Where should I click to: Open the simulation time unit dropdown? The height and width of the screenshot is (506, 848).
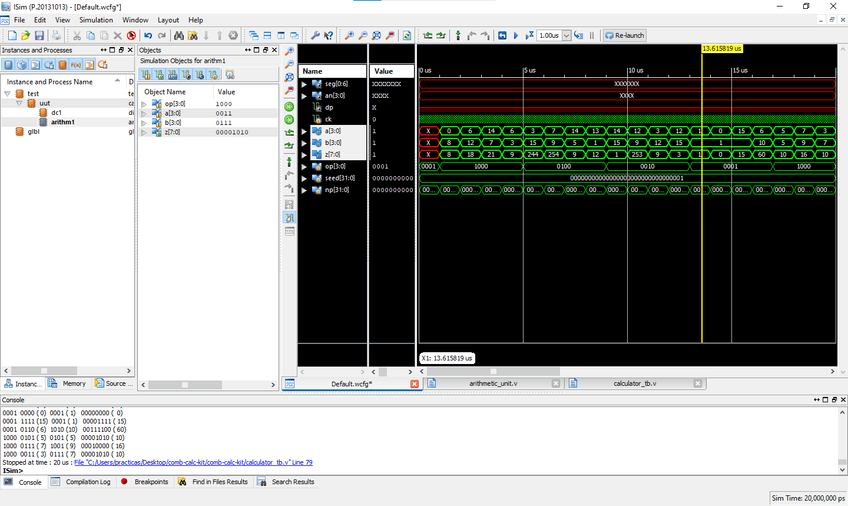pyautogui.click(x=566, y=35)
